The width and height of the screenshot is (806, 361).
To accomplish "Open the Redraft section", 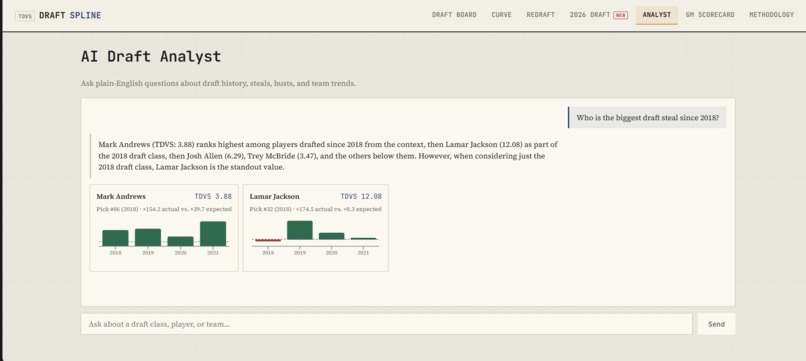I will point(540,15).
